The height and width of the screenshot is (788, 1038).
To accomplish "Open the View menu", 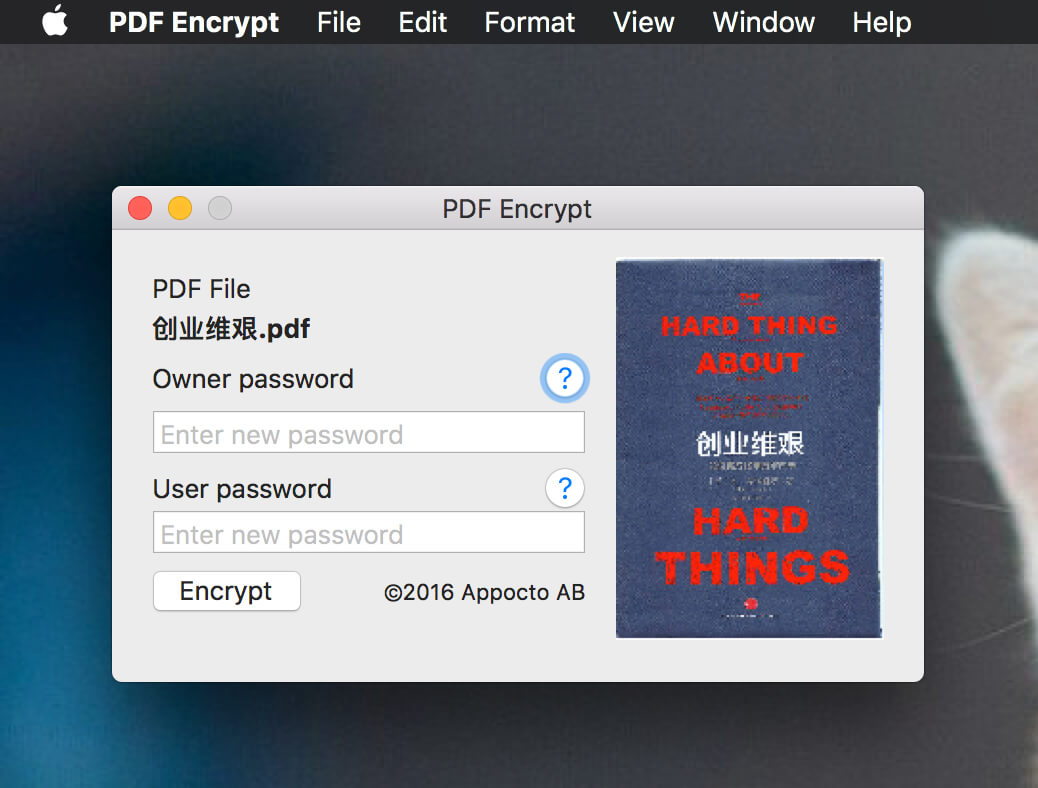I will point(643,23).
